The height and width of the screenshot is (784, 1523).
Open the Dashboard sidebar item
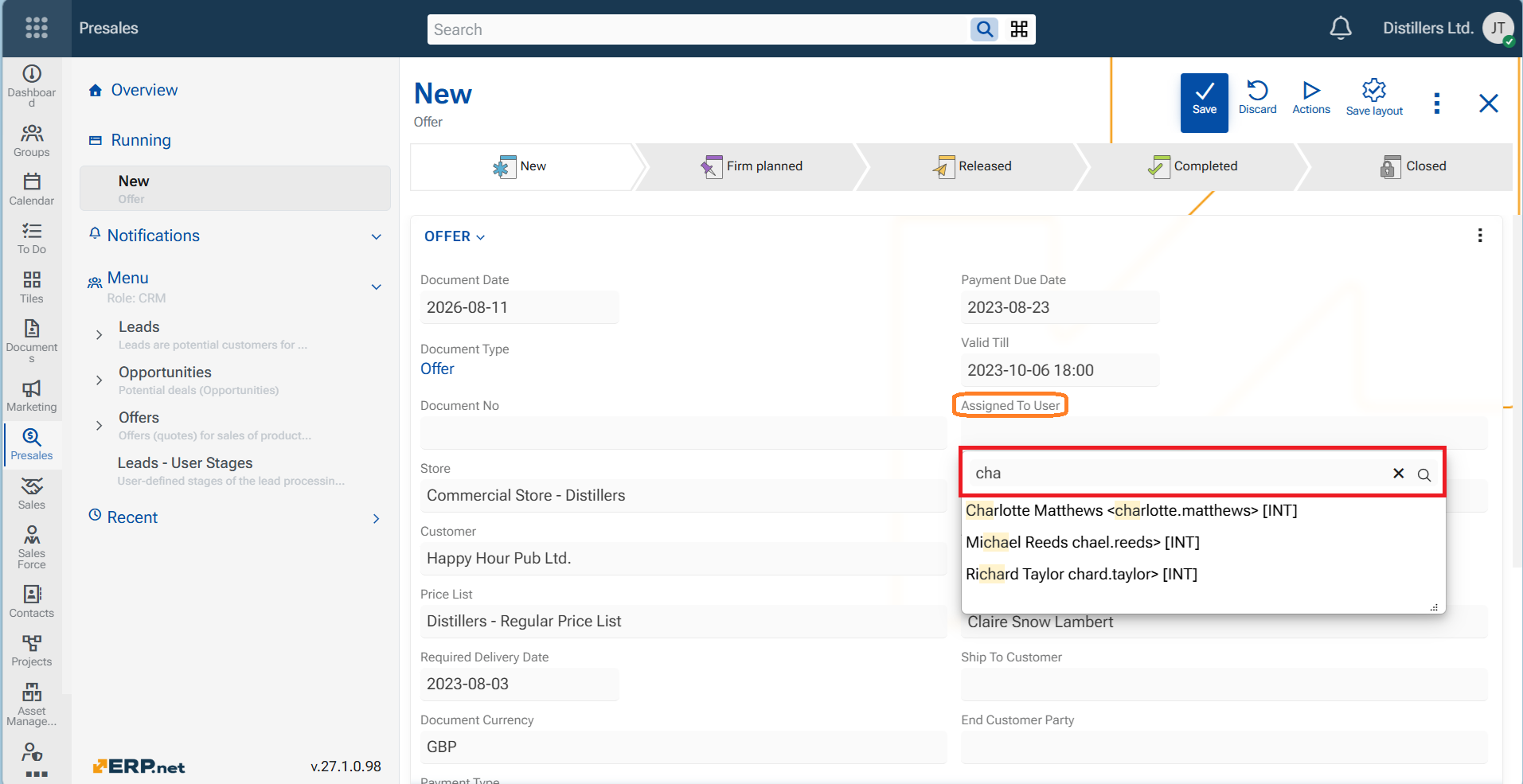coord(32,85)
